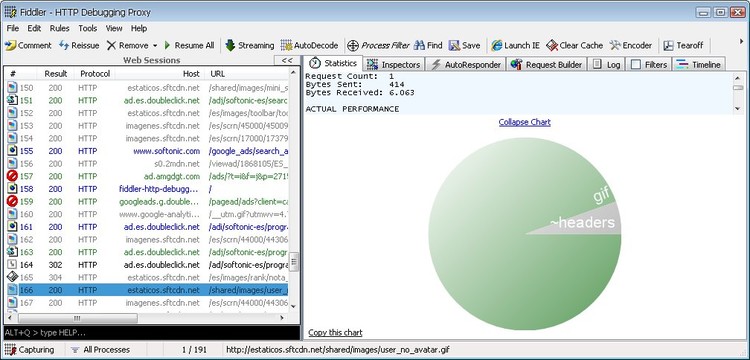Switch to the Inspectors tab

pos(395,65)
